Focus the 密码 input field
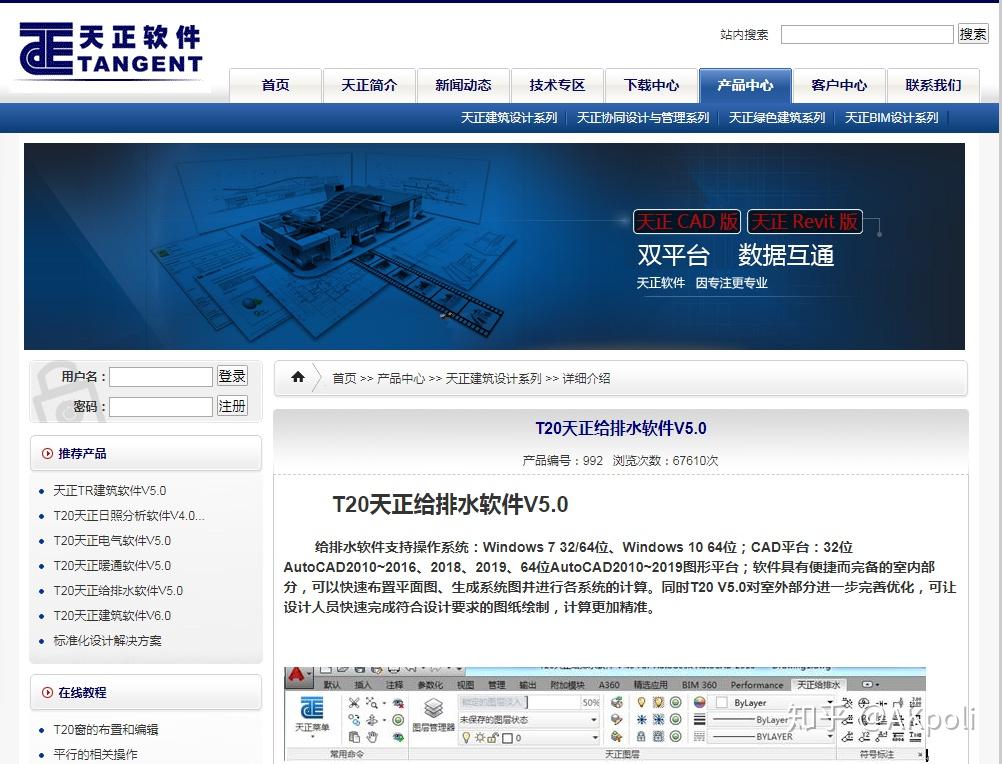Screen dimensions: 1002x764 (161, 407)
